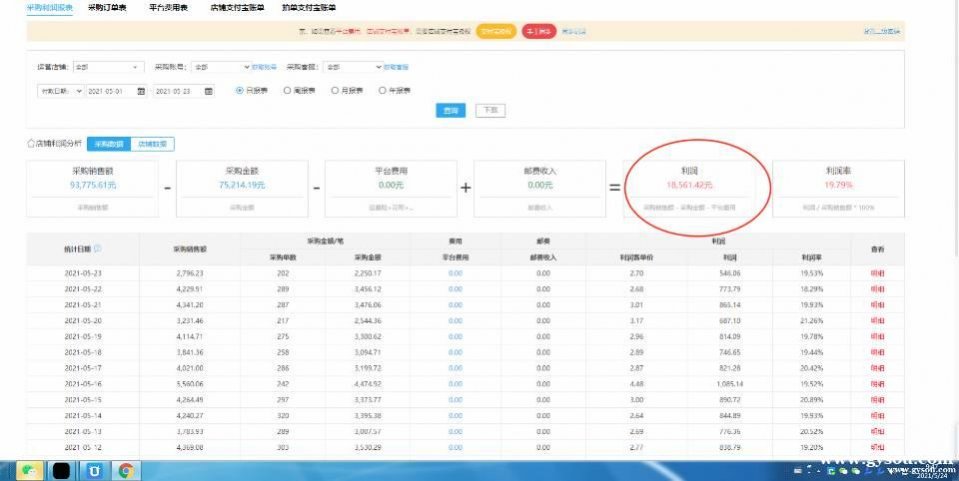Click 平台费用 0.00 in the 2021-05-16 row
Screen dimensions: 959x481
click(x=455, y=384)
